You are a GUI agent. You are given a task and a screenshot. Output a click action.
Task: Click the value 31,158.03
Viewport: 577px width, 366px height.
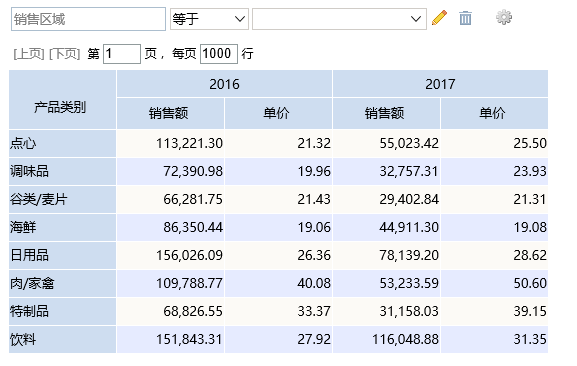pos(409,311)
